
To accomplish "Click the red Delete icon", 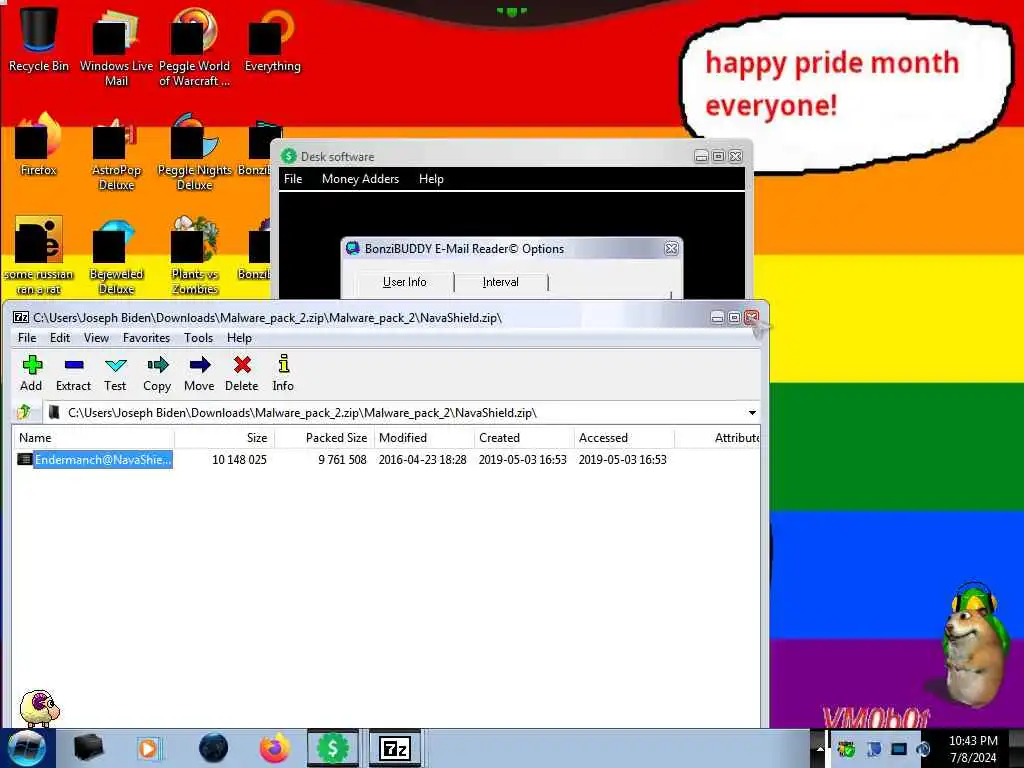I will (242, 373).
